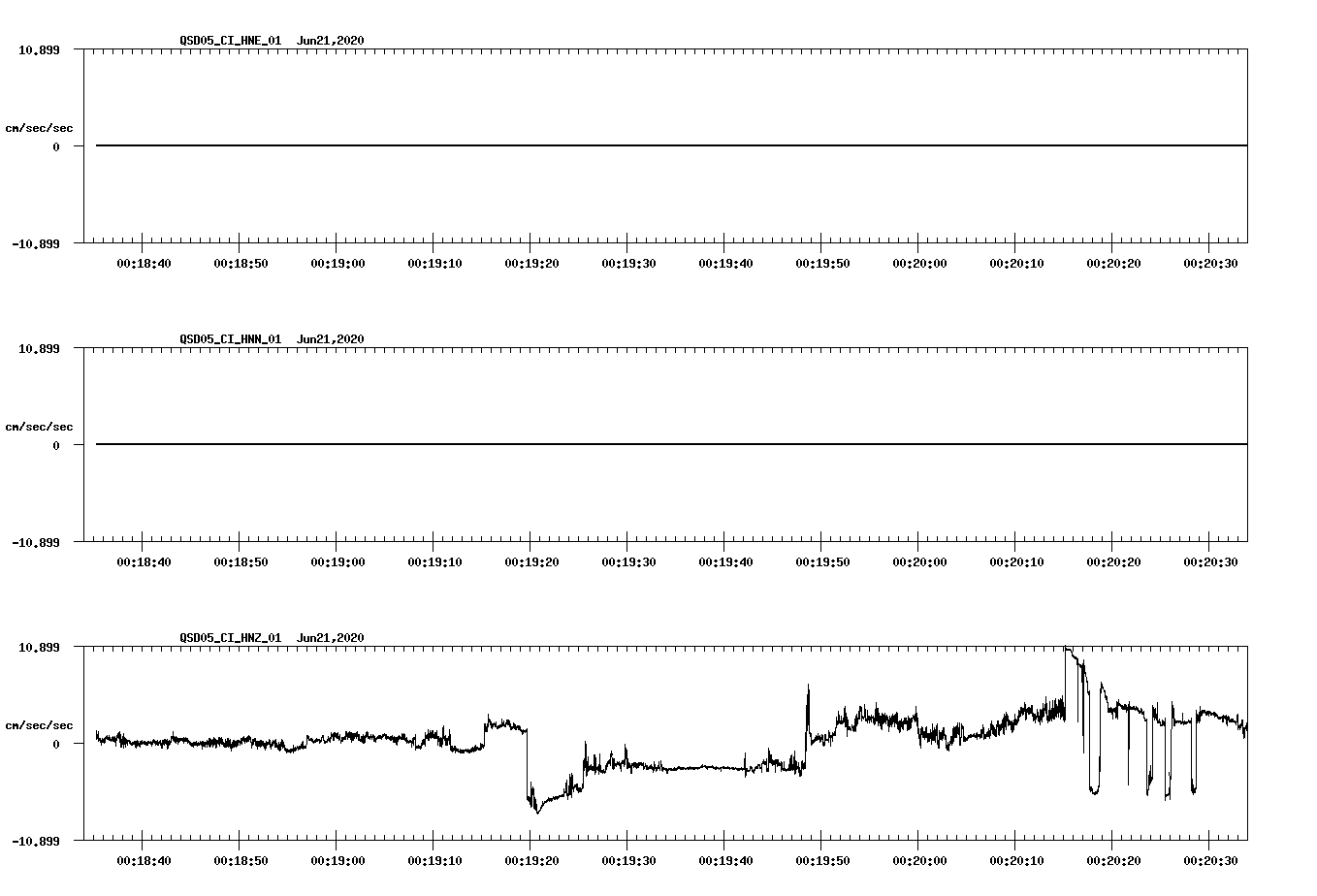1317x896 pixels.
Task: Click the 0 axis label of HNE plot
Action: [56, 147]
